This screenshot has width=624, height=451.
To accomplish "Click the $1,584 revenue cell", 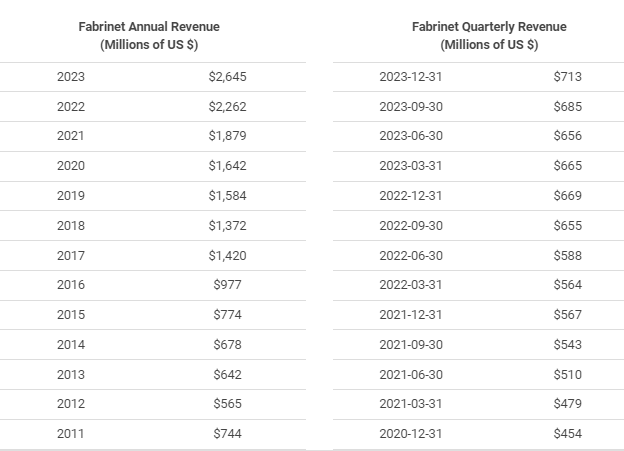I will (228, 196).
